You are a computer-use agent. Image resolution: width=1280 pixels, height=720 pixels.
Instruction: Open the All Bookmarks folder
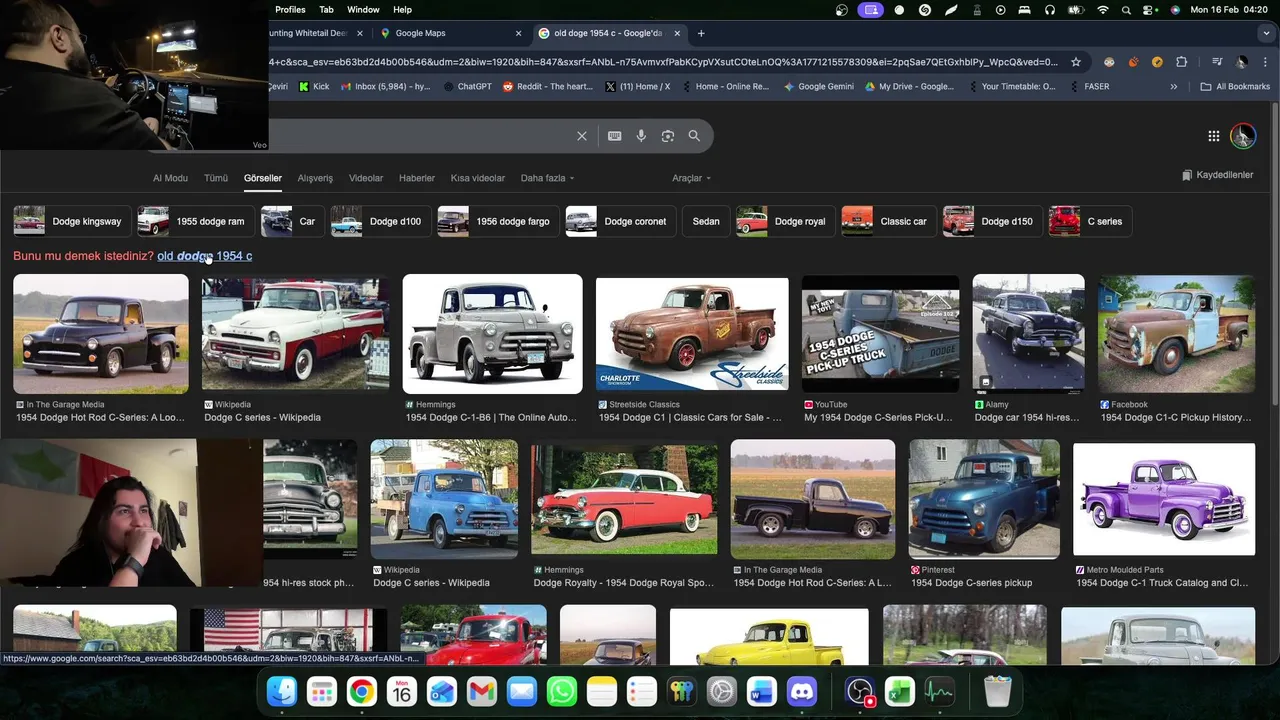click(x=1235, y=87)
